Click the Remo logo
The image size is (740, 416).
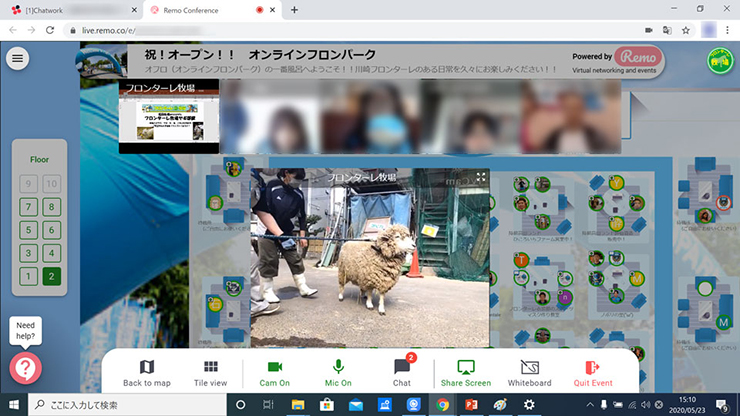638,57
